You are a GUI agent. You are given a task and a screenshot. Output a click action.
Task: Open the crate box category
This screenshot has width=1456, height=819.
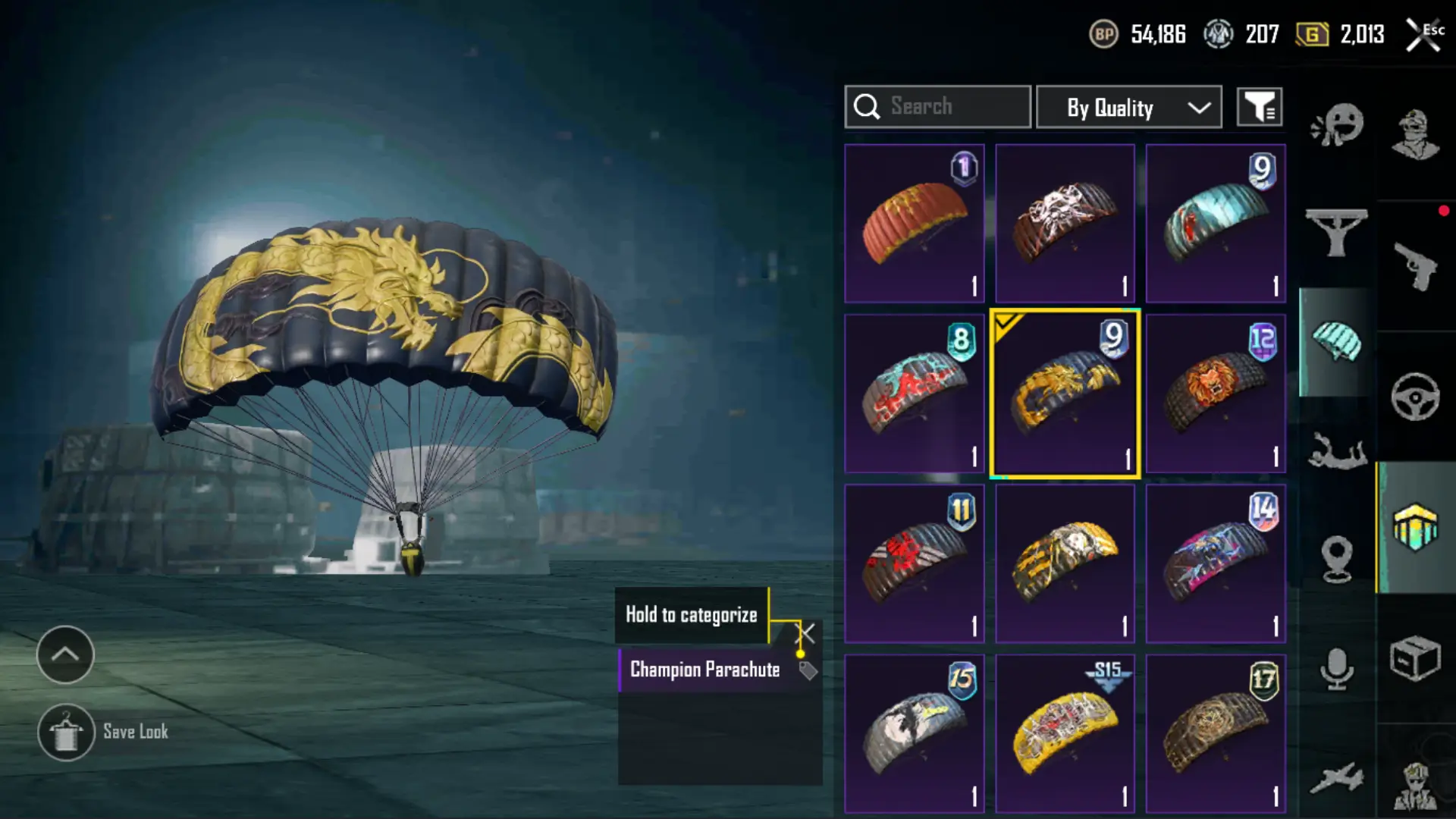(x=1415, y=658)
